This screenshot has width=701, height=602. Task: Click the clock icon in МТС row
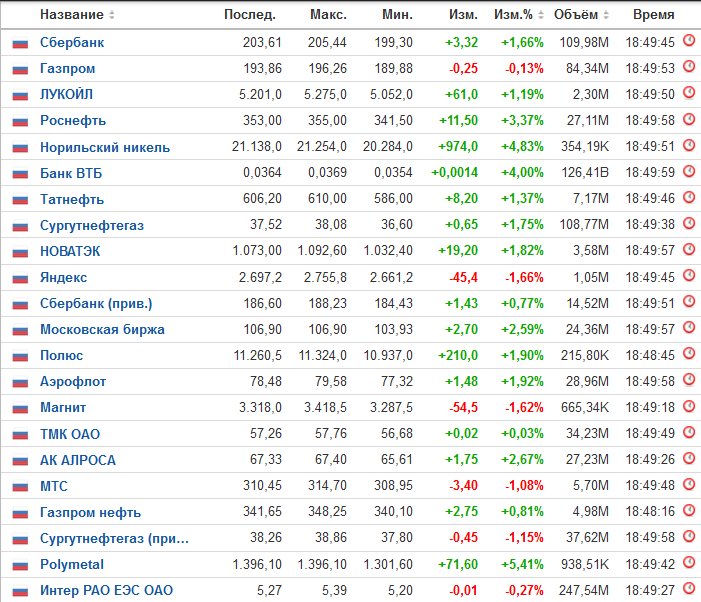point(689,484)
